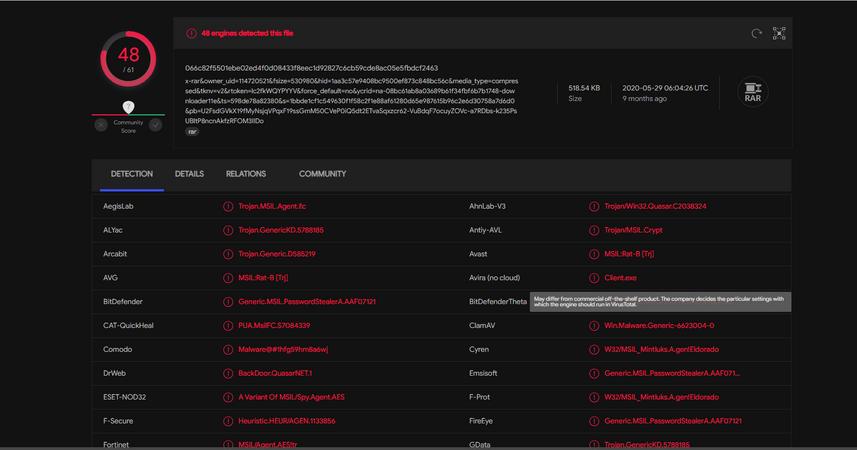
Task: Click the 2020-05-29 06:04:26 UTC timestamp
Action: (665, 88)
